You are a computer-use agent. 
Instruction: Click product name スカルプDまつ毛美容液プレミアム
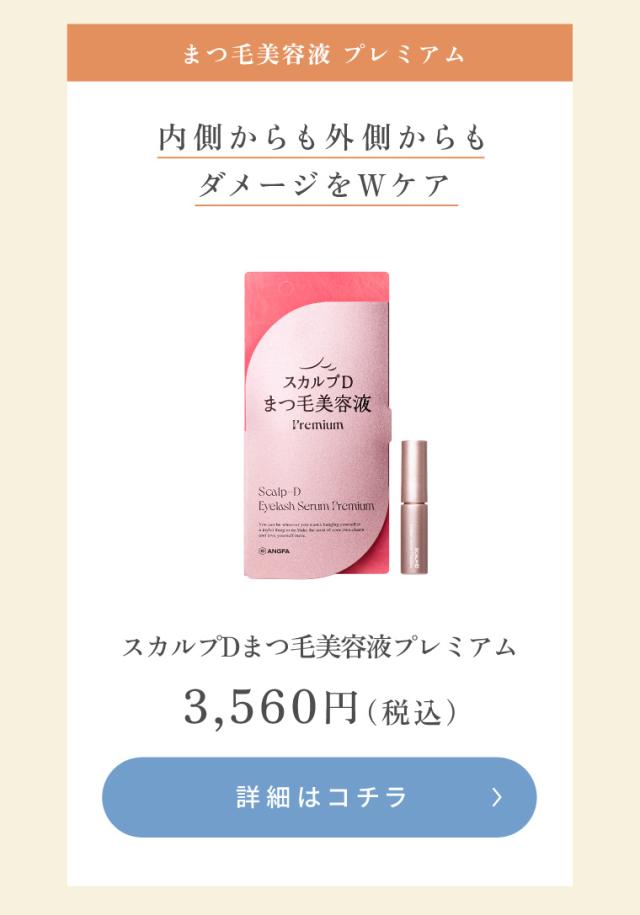[319, 647]
